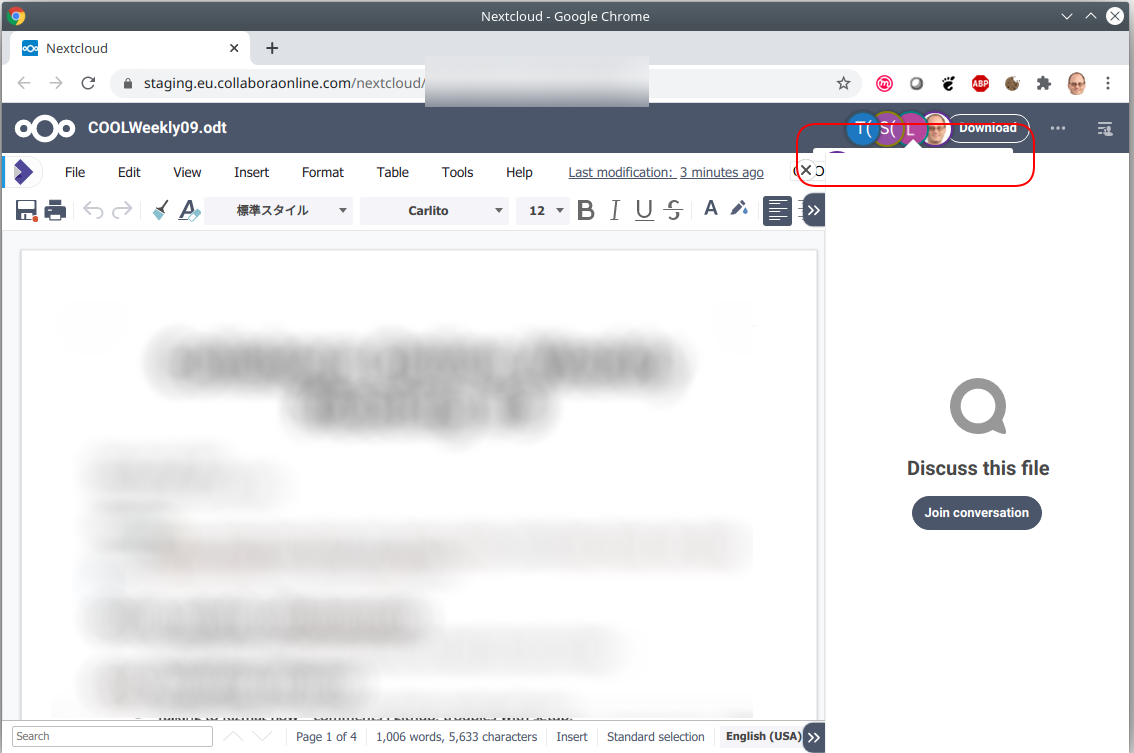The image size is (1134, 753).
Task: Open the Chrome extensions puzzle icon
Action: pos(1044,84)
